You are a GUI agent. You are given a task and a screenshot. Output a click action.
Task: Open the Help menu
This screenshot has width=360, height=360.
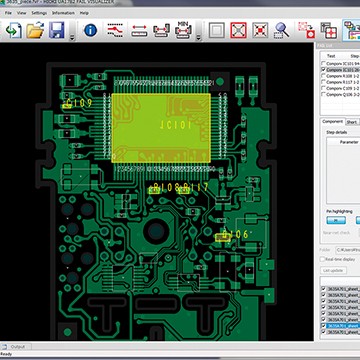[84, 13]
